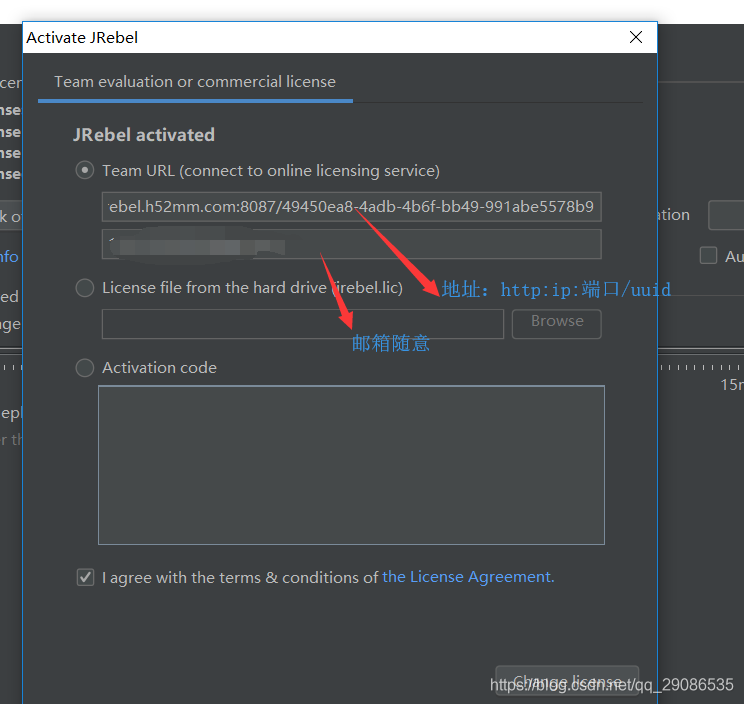The width and height of the screenshot is (744, 704).
Task: Click the jrebel.lic file path field
Action: (303, 324)
